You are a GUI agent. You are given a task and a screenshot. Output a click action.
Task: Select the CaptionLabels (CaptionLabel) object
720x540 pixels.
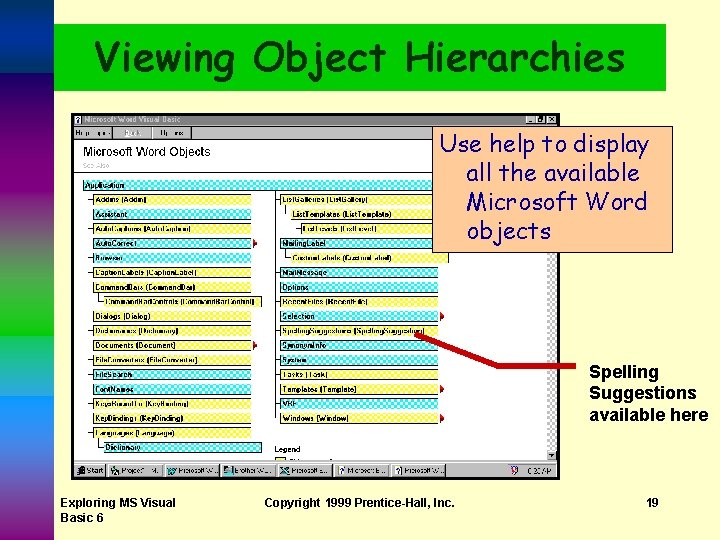tap(172, 272)
